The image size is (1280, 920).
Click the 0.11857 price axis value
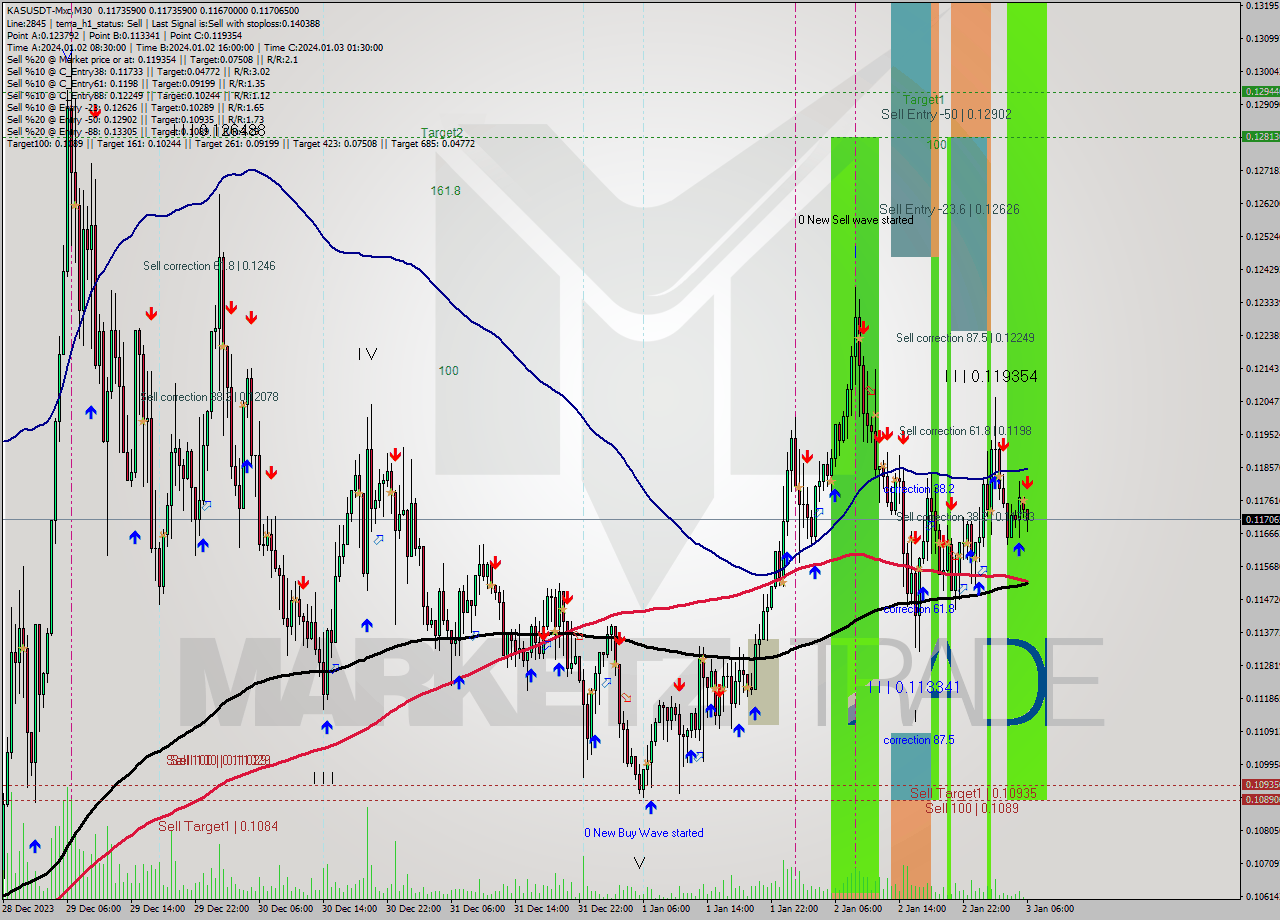coord(1262,468)
